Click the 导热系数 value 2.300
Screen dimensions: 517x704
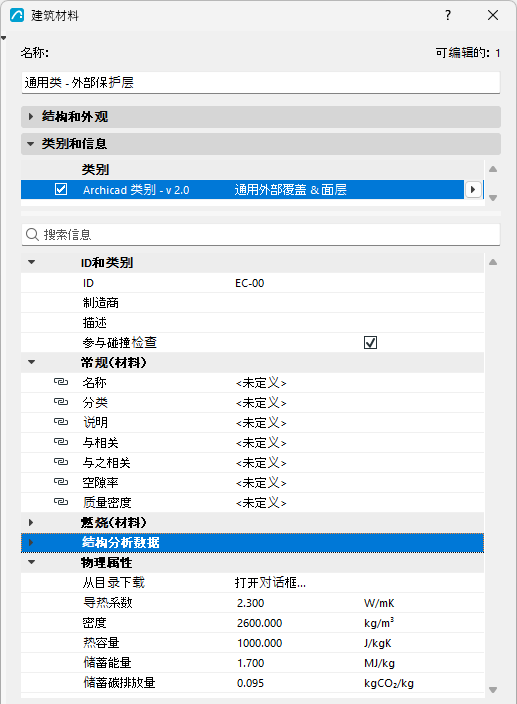pyautogui.click(x=250, y=603)
